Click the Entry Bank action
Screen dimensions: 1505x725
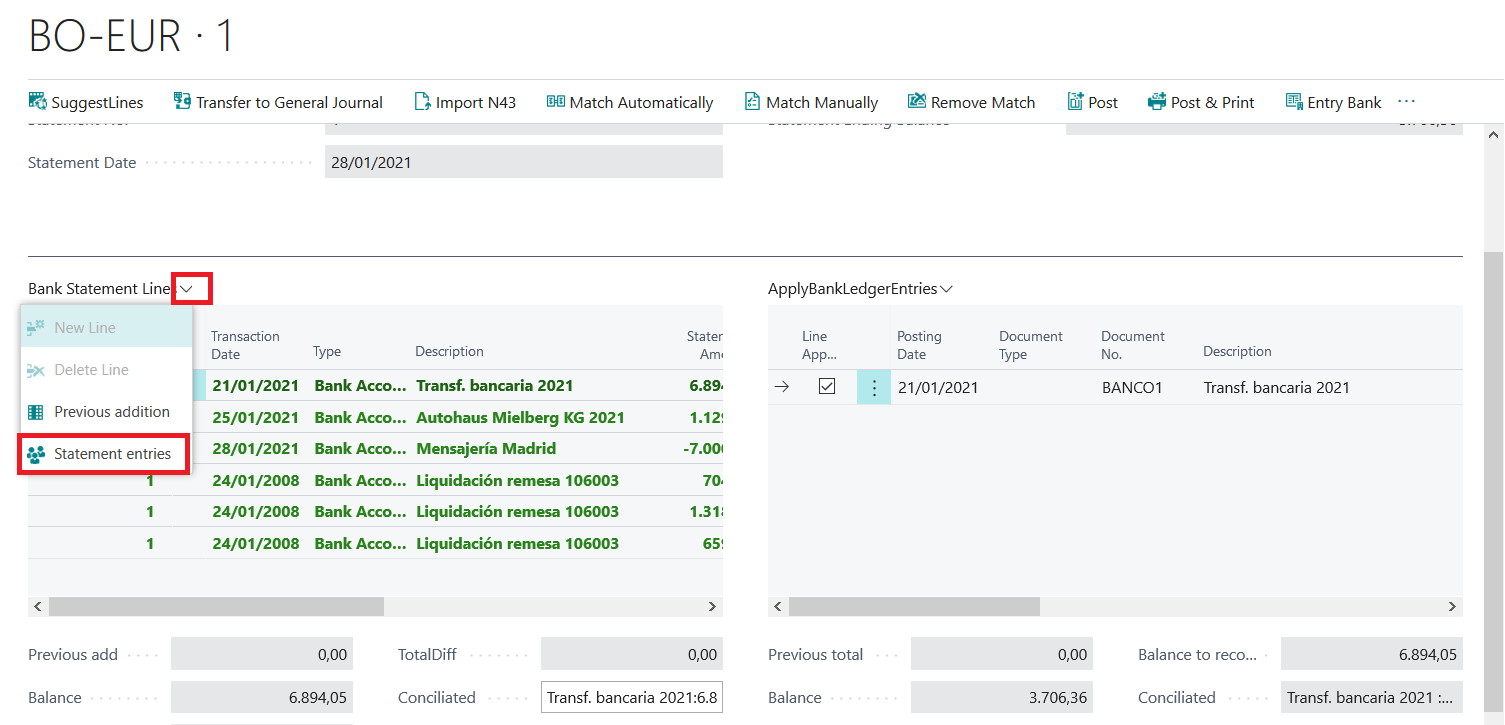coord(1333,102)
